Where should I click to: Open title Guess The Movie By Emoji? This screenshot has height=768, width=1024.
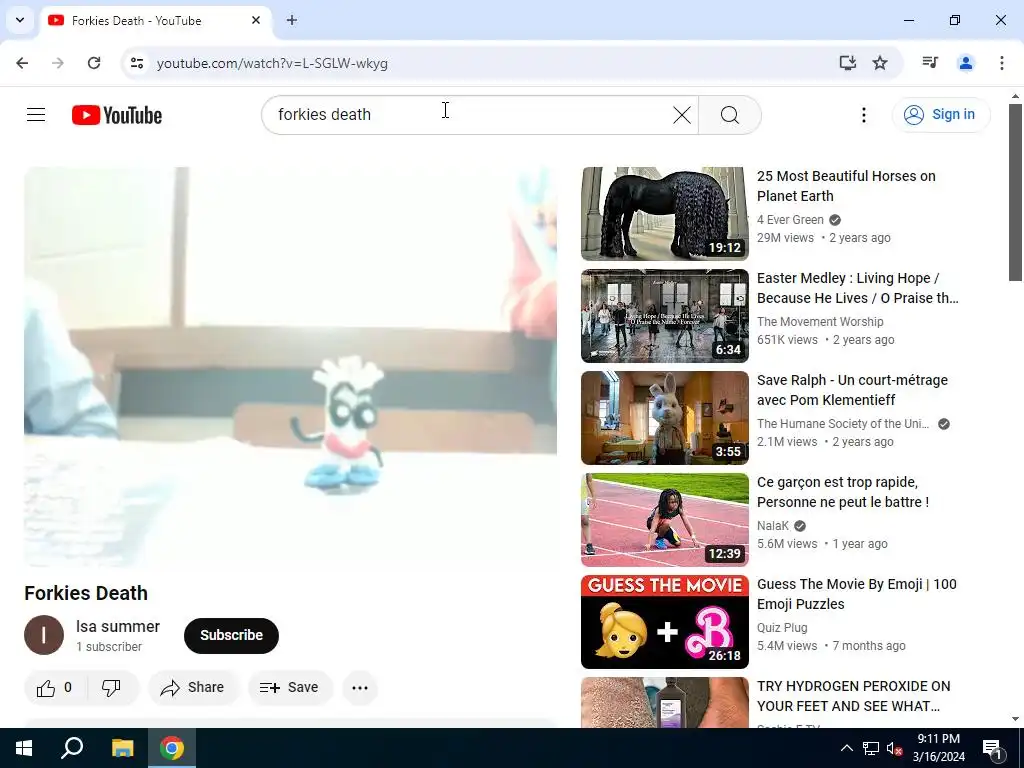(857, 594)
